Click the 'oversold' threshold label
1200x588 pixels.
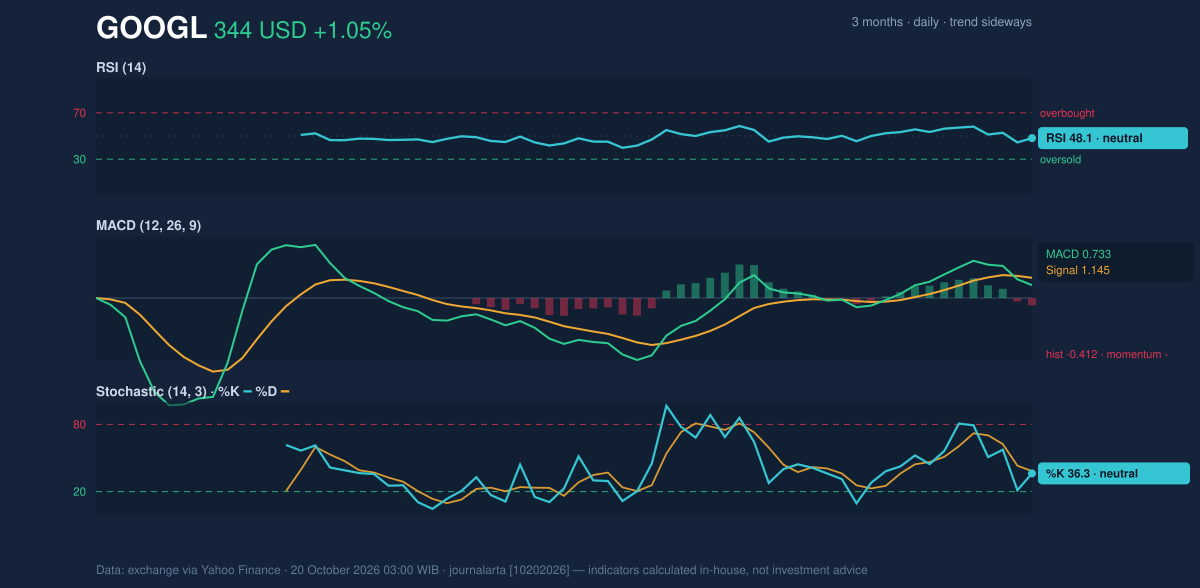point(1060,159)
